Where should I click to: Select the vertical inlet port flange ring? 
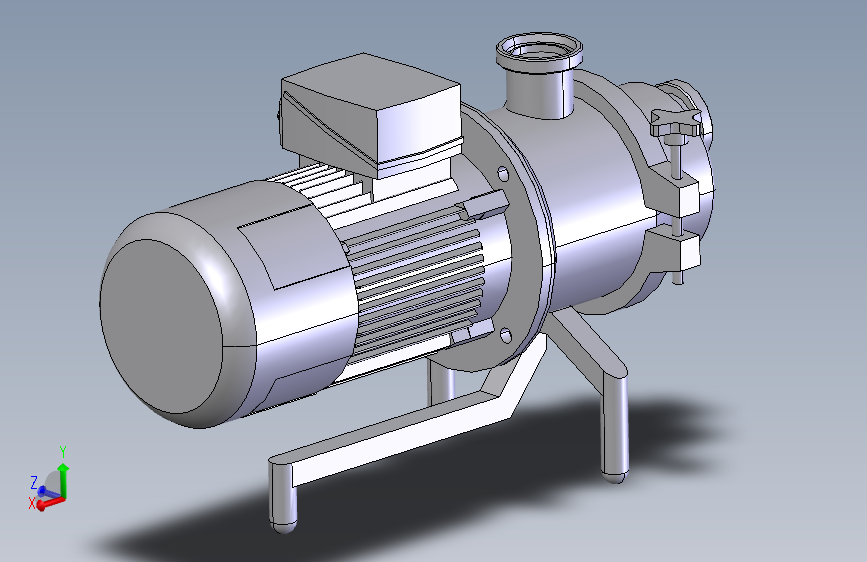click(539, 51)
